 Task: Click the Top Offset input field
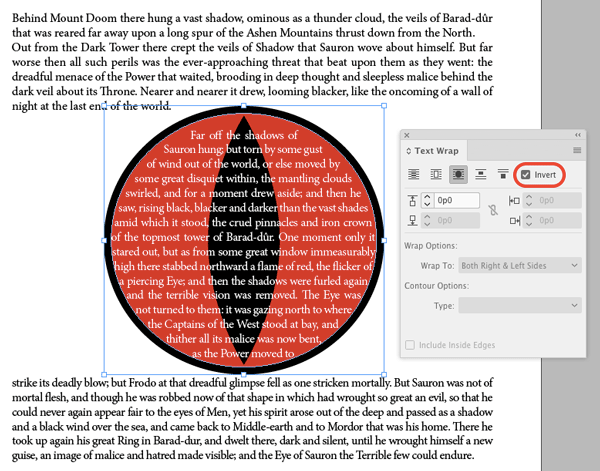coord(457,200)
